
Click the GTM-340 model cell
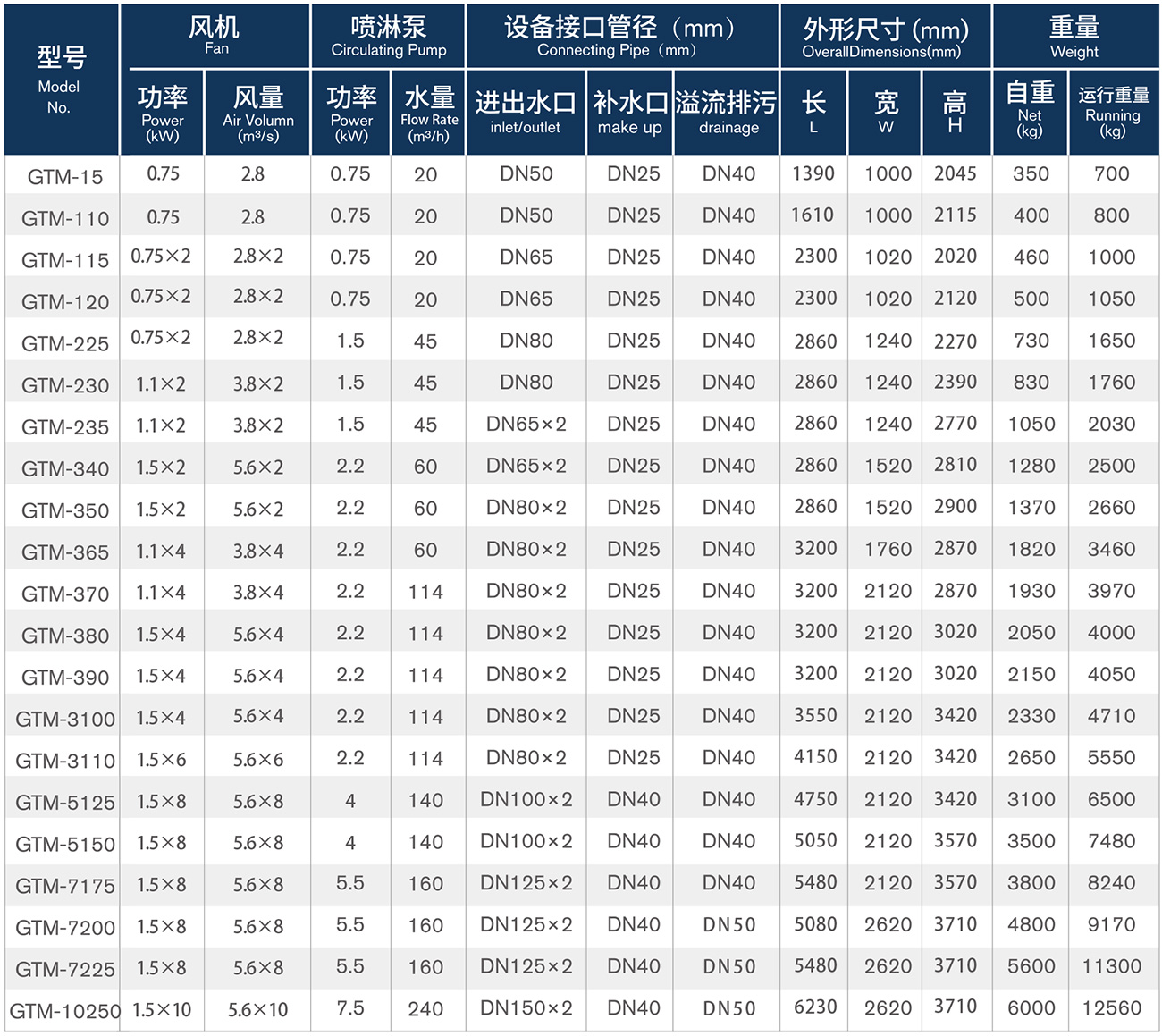65,468
